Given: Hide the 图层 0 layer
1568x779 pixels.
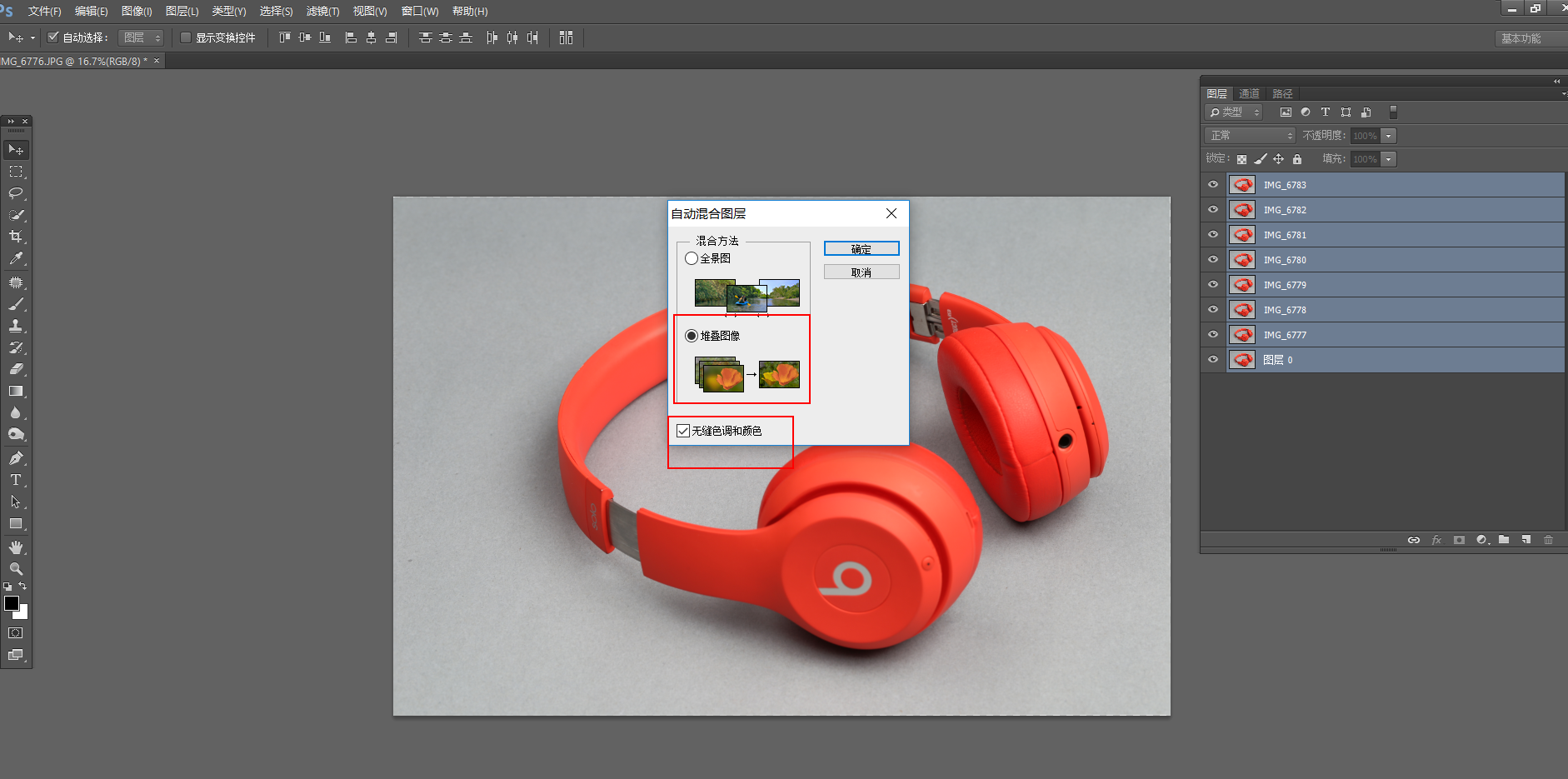Looking at the screenshot, I should pos(1213,360).
